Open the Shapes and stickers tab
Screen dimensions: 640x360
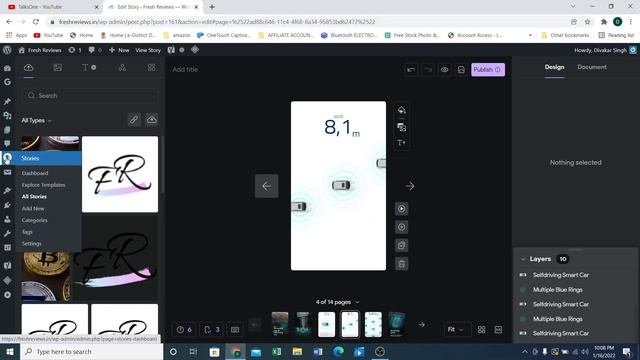click(122, 68)
